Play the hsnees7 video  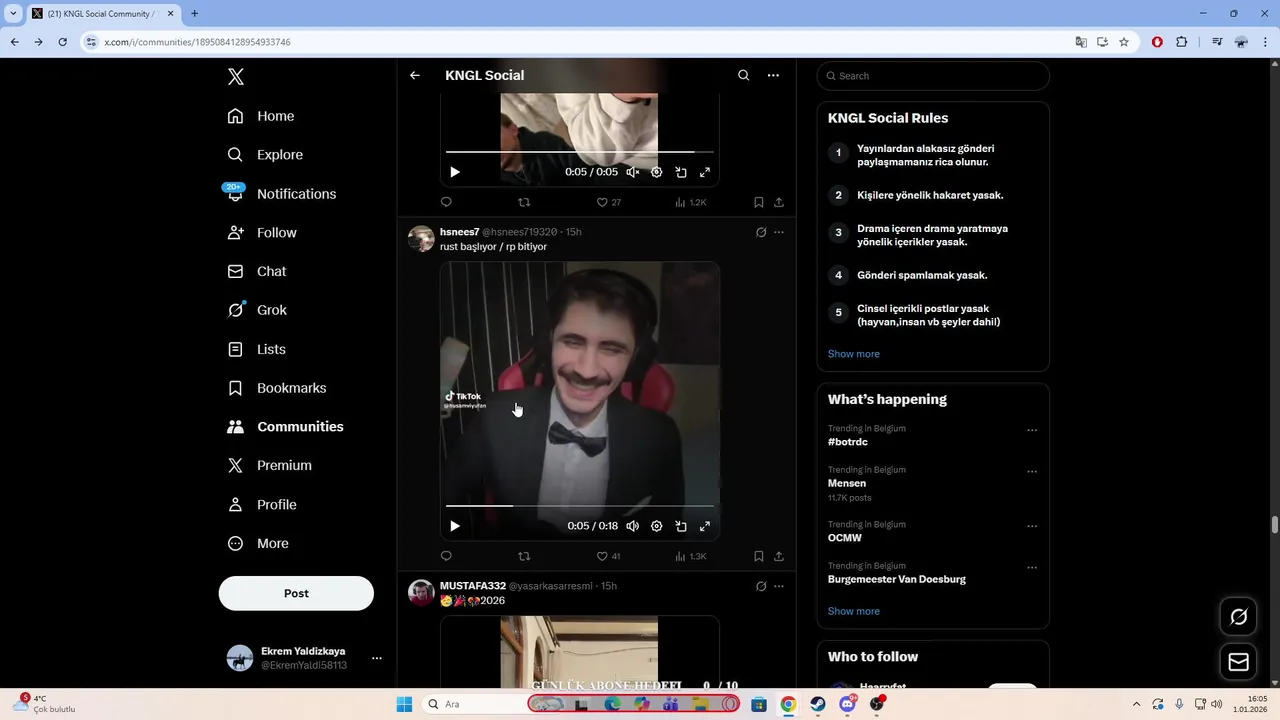(455, 526)
